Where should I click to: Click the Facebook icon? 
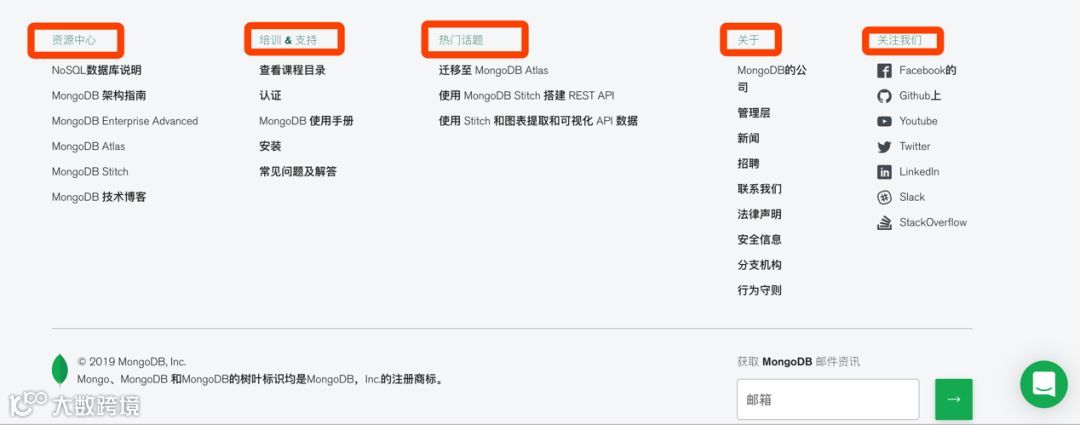coord(884,71)
